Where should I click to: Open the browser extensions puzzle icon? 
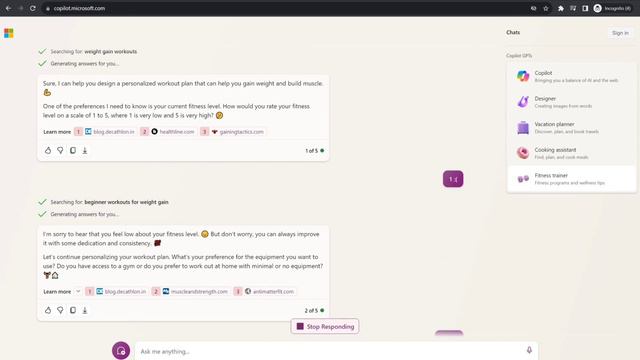pos(561,8)
